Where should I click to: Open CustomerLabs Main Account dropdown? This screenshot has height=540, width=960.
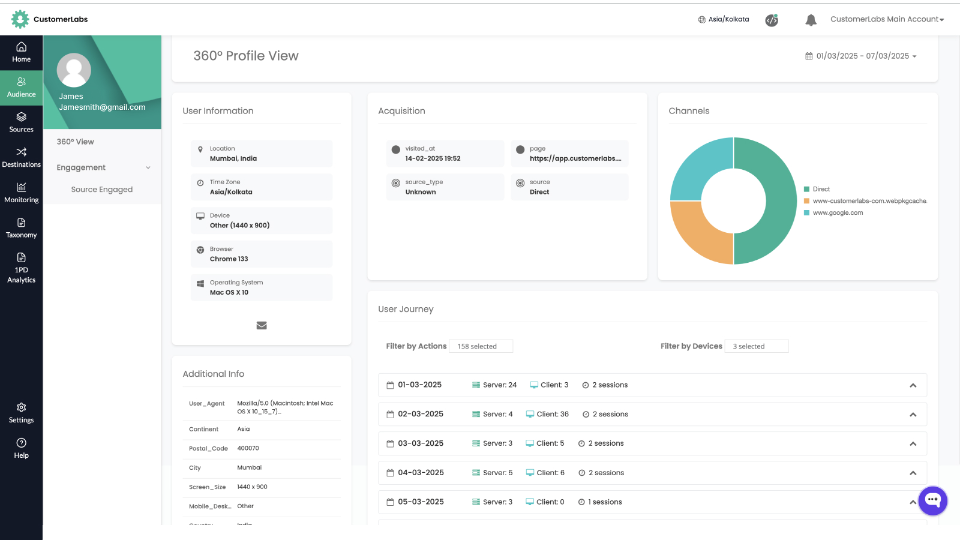(887, 20)
